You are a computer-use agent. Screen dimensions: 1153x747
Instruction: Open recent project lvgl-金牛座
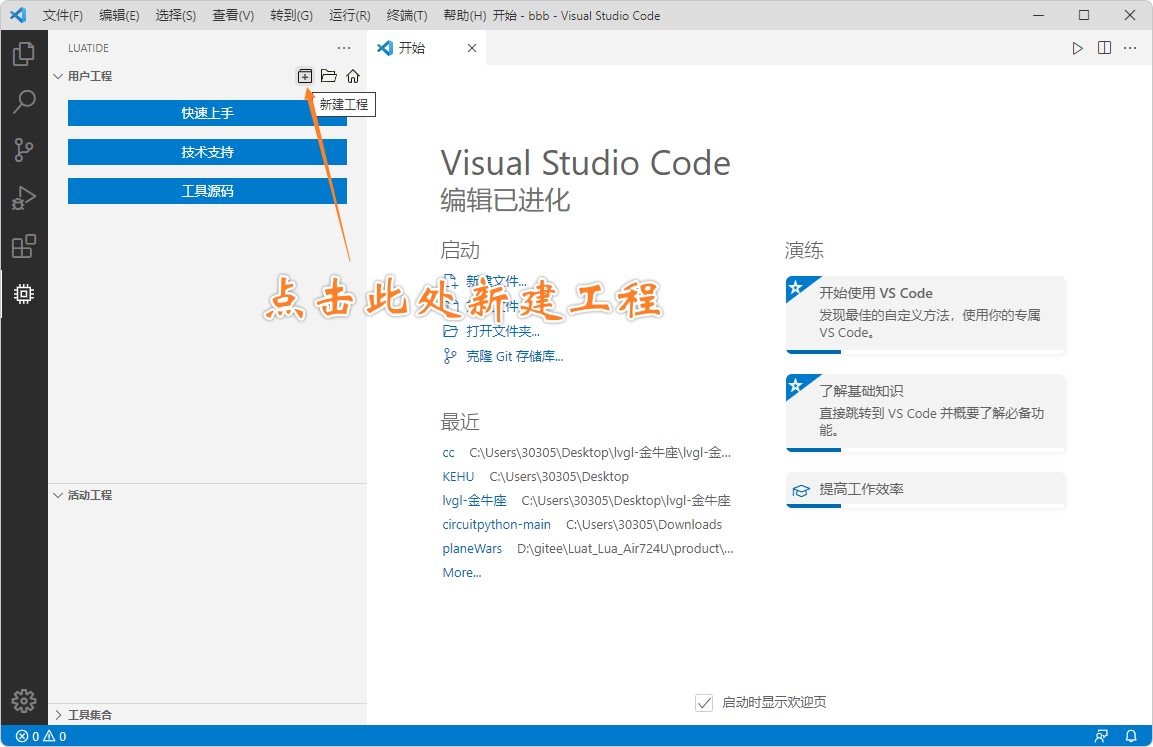click(x=474, y=501)
